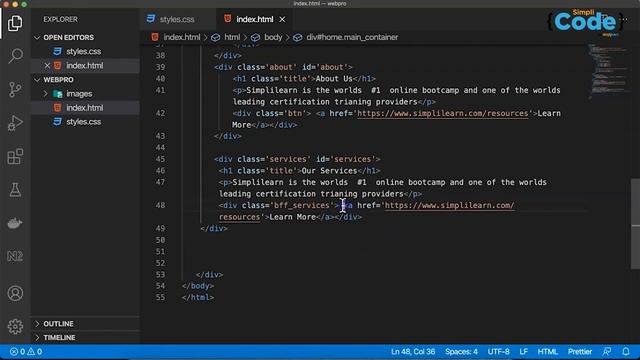Open the Testing flask icon
Image resolution: width=640 pixels, height=360 pixels.
[15, 190]
